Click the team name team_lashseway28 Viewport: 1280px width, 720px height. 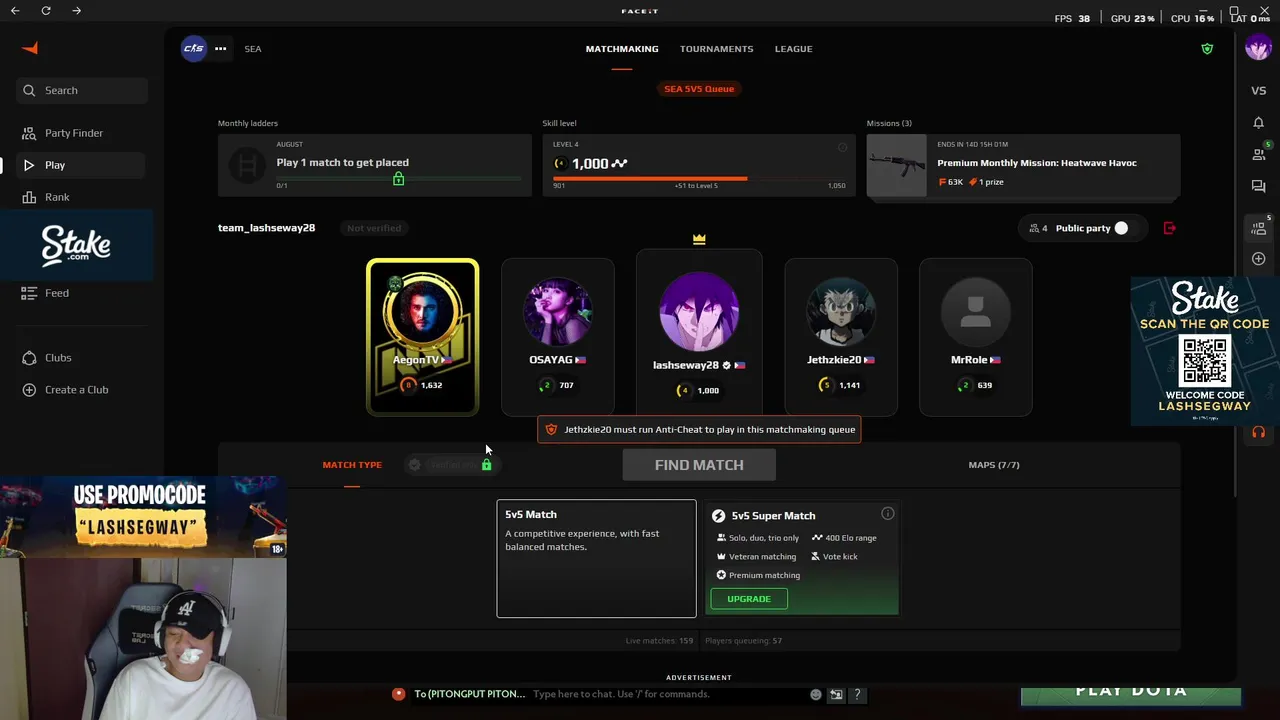266,228
